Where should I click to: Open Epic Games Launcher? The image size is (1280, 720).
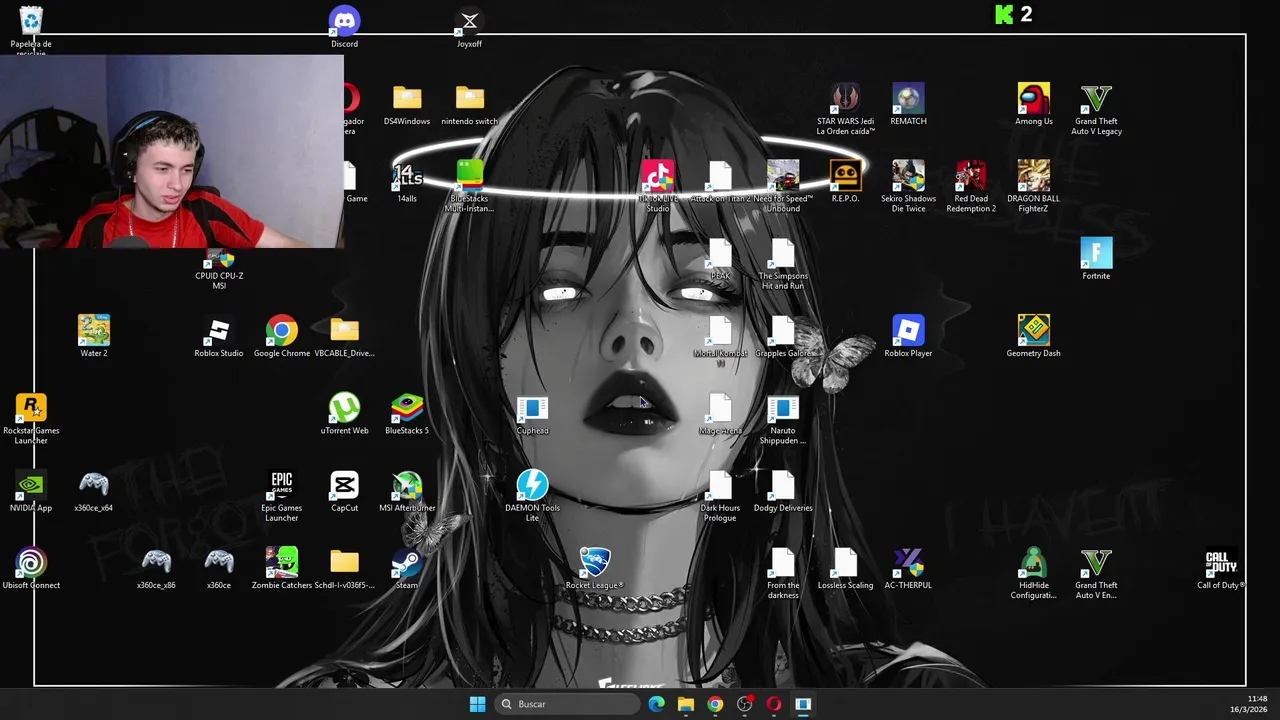(282, 495)
